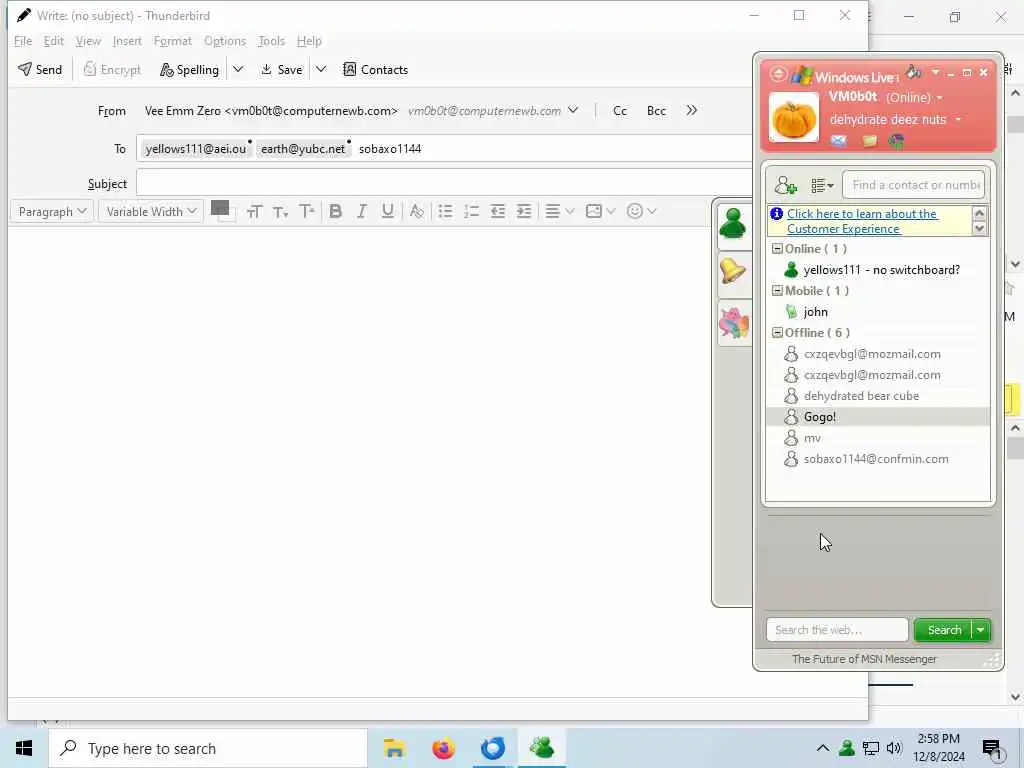Open the text color swatch

(x=220, y=208)
